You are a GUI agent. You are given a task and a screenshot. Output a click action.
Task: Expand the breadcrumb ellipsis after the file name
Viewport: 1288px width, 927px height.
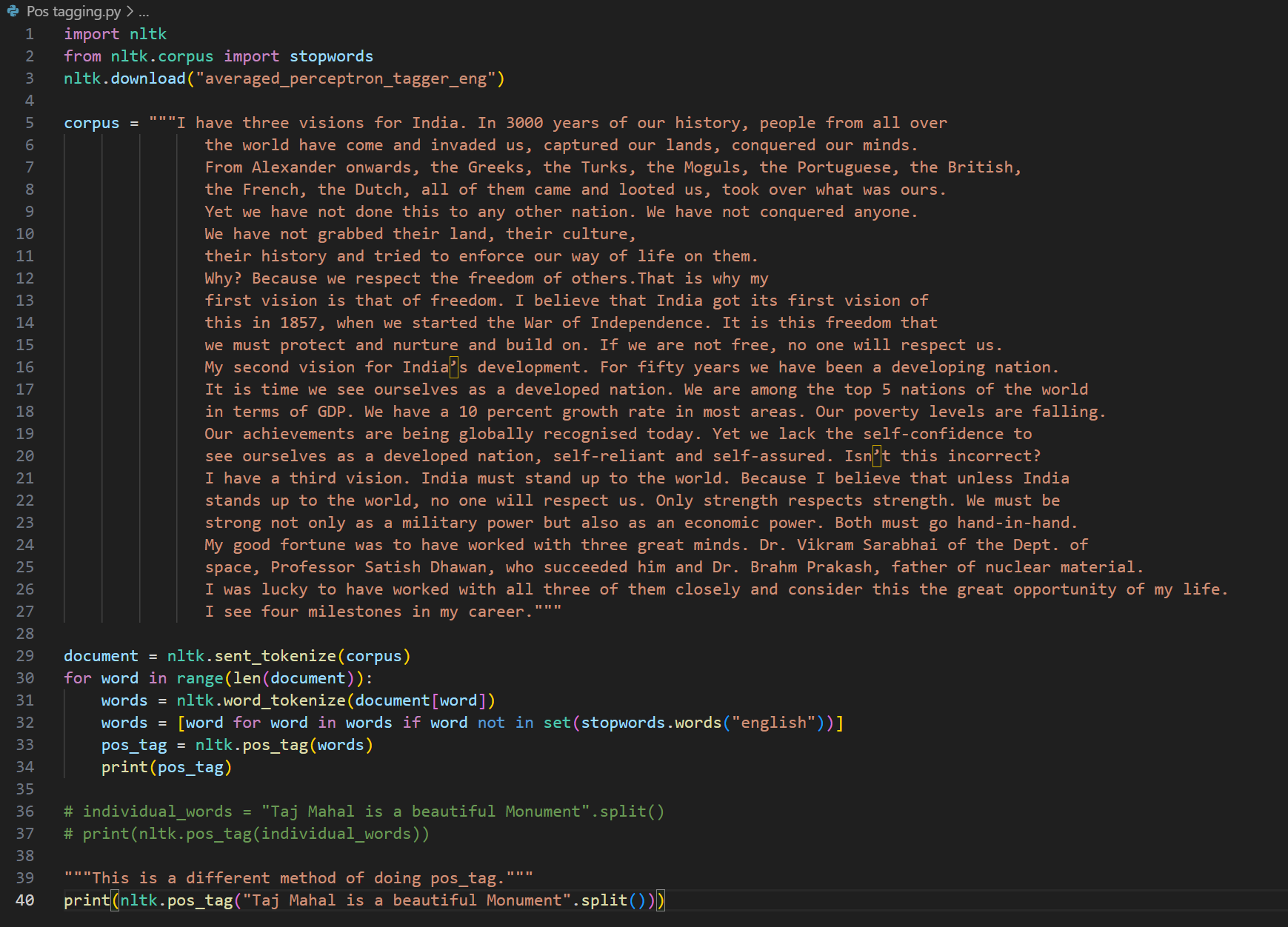tap(144, 12)
